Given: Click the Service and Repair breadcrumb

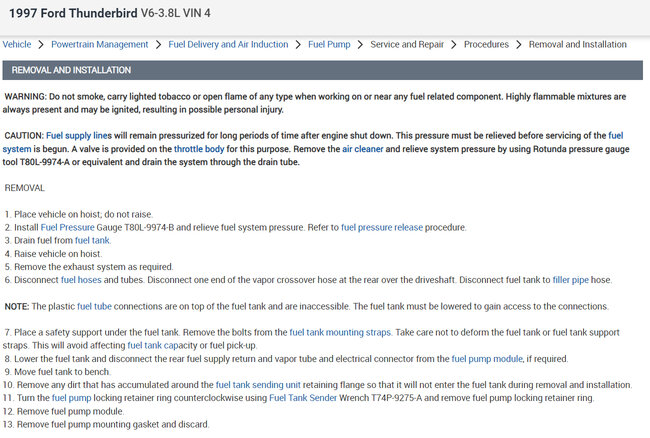Looking at the screenshot, I should [407, 45].
